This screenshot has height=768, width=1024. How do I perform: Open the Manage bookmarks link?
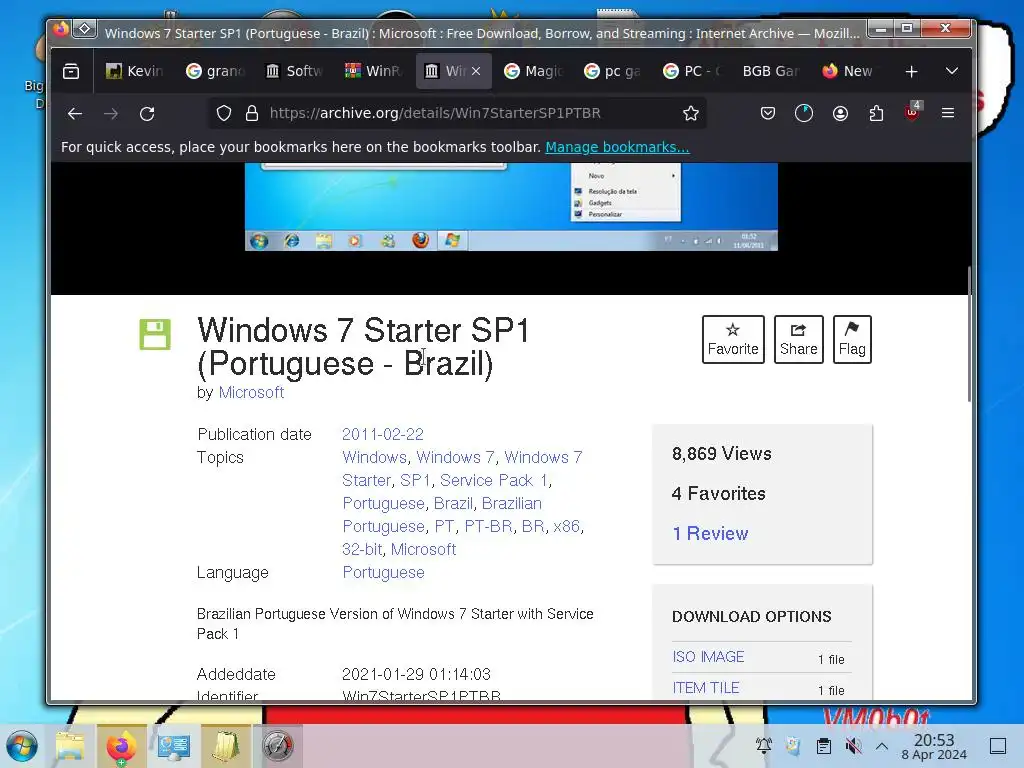pos(617,147)
